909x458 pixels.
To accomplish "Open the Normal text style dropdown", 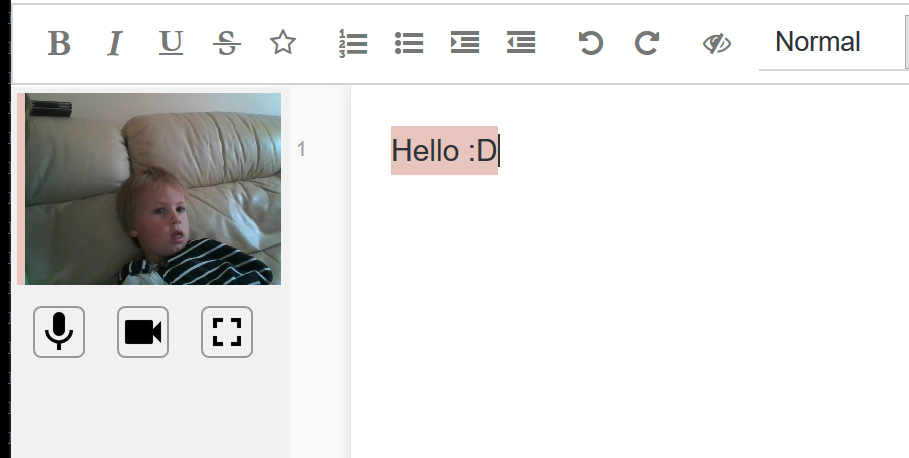I will tap(832, 42).
